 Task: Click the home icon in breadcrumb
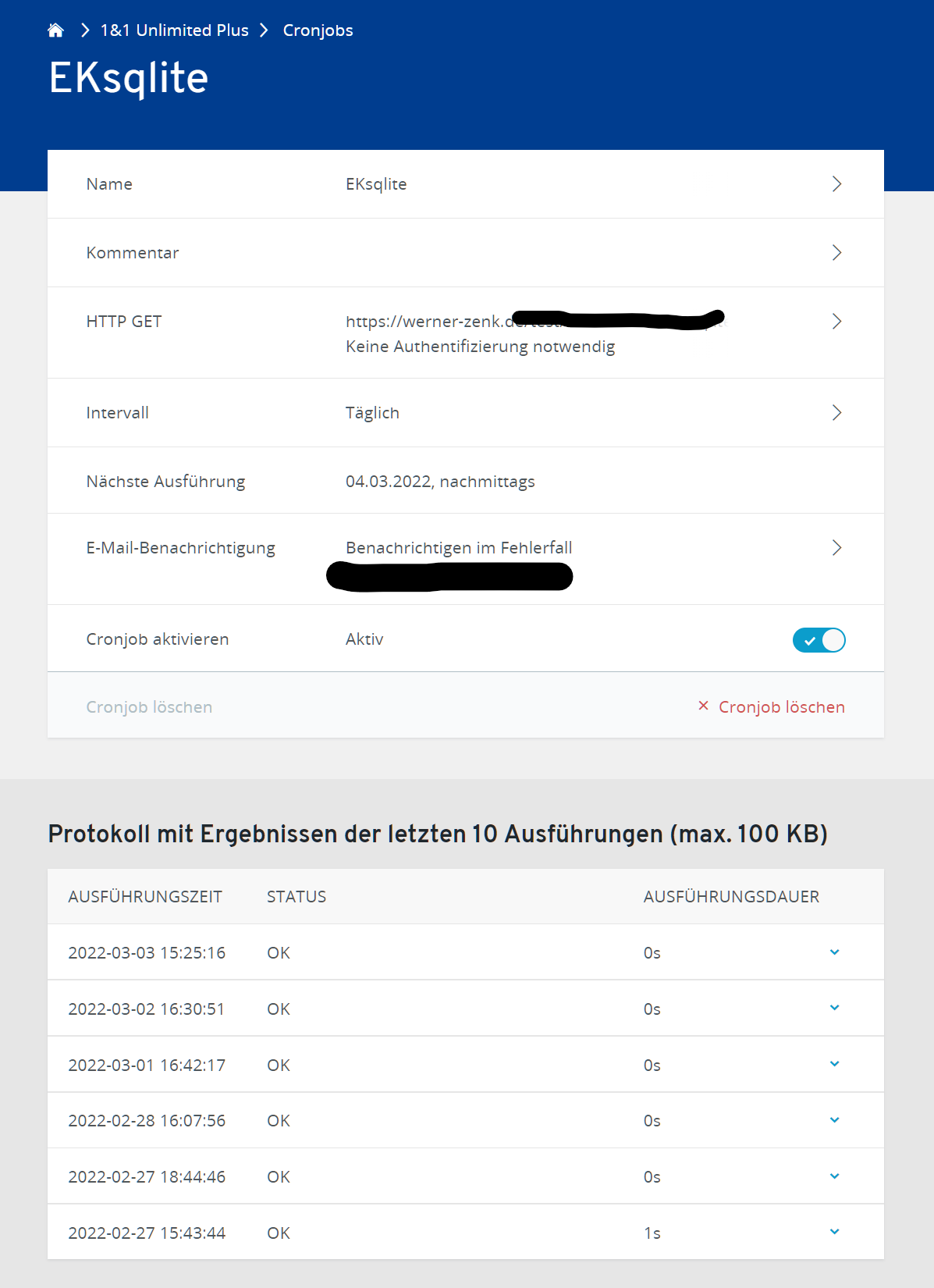tap(55, 30)
